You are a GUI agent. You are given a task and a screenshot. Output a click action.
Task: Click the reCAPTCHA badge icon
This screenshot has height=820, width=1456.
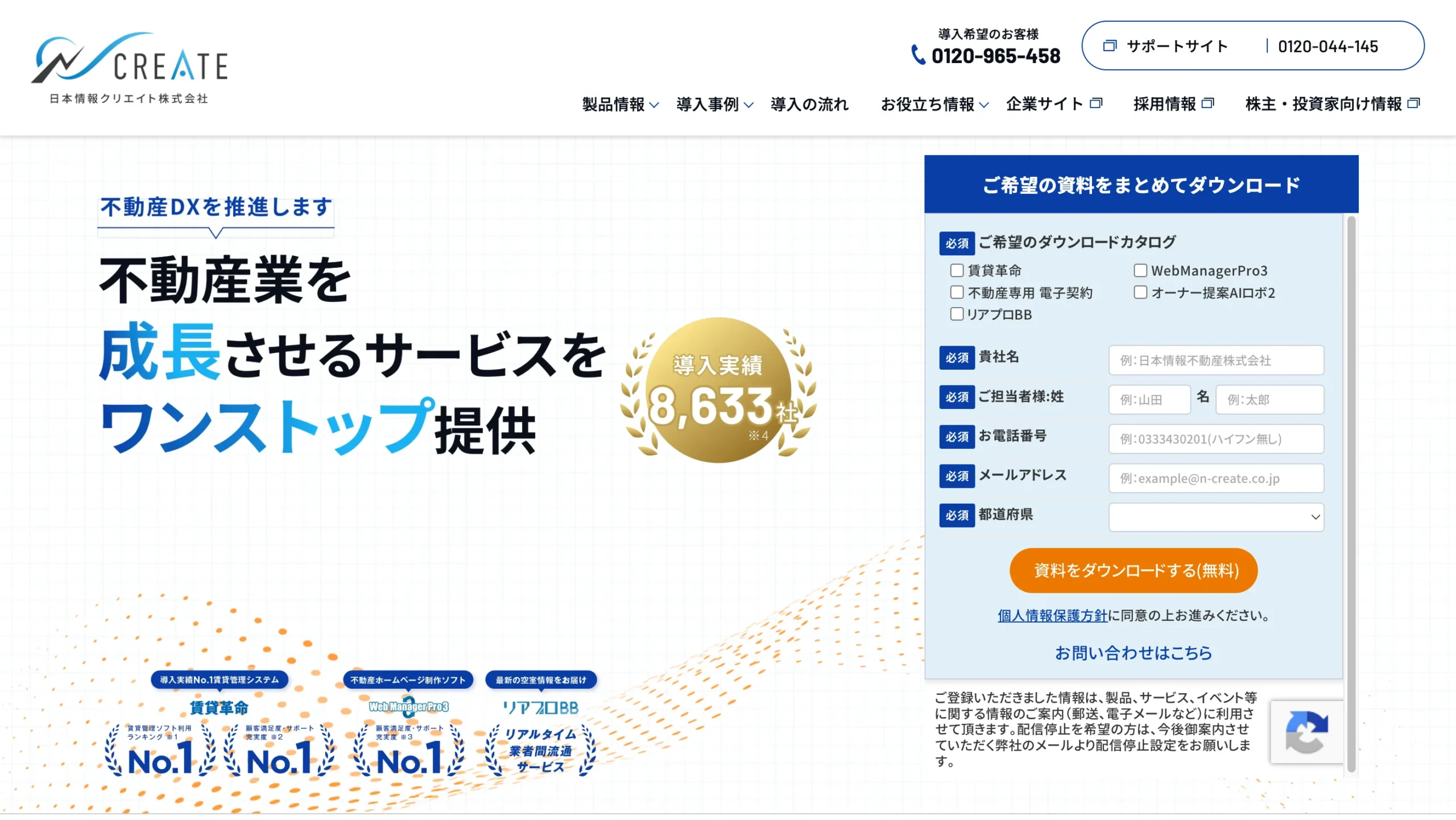click(x=1306, y=732)
